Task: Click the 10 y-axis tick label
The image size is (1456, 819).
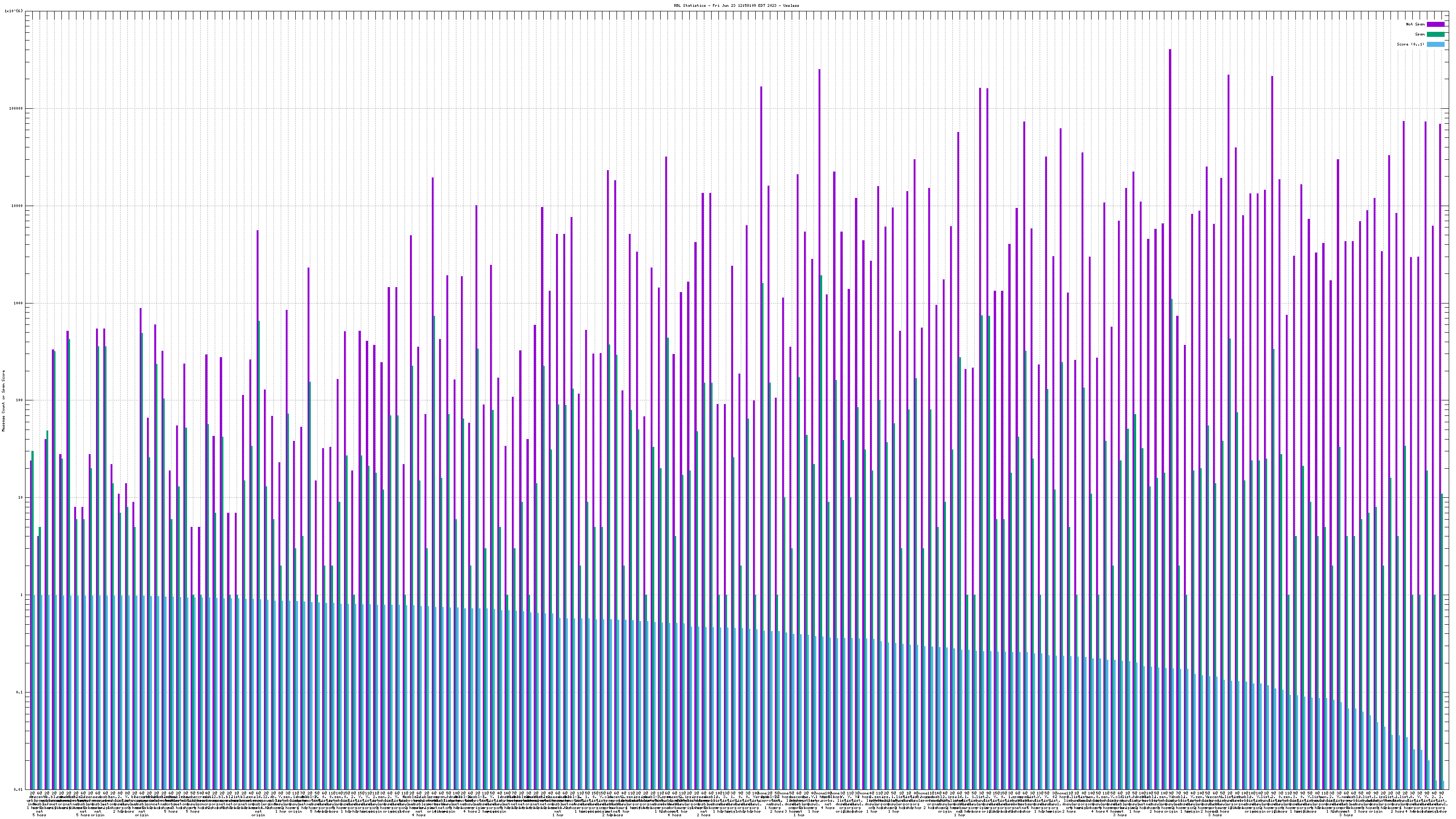Action: click(x=21, y=497)
